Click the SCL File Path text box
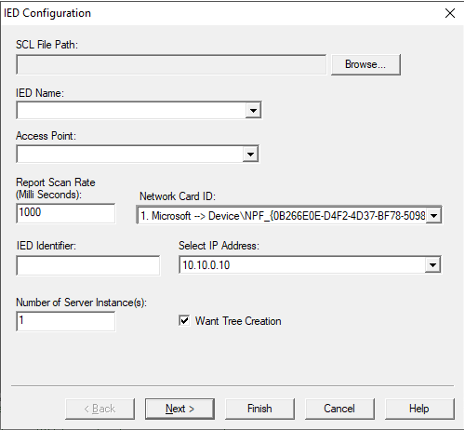The image size is (464, 430). 171,65
